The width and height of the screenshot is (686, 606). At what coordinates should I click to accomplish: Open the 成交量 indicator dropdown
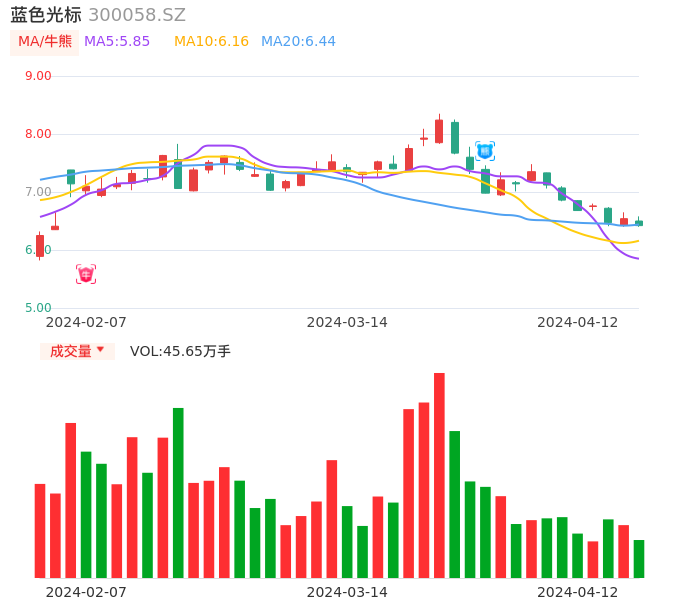click(x=77, y=351)
